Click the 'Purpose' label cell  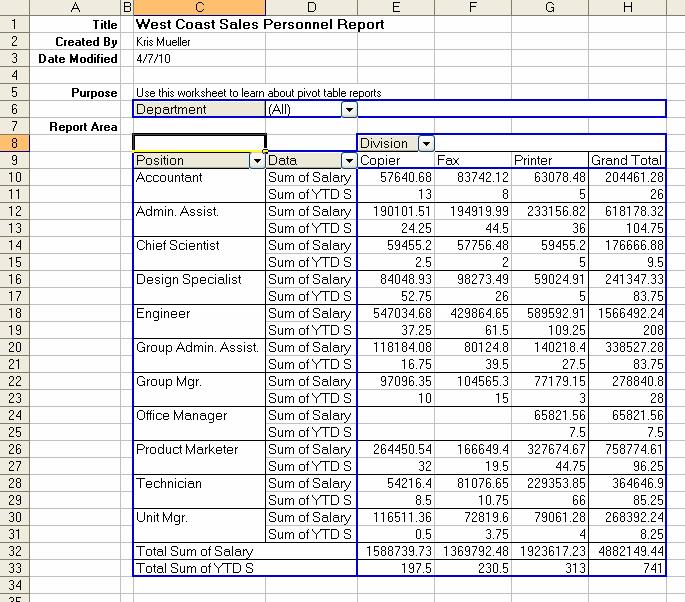75,93
